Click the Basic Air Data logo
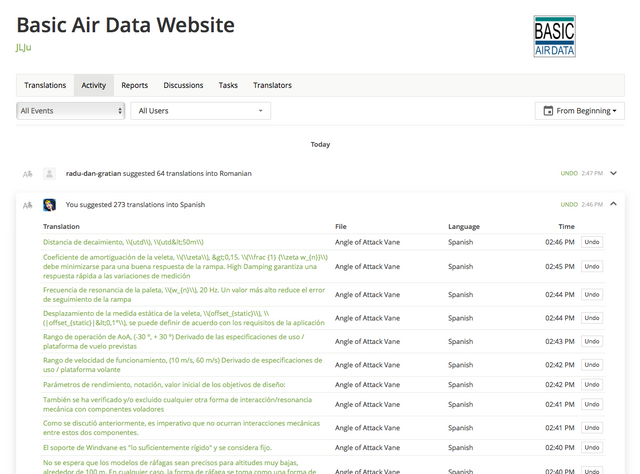This screenshot has width=640, height=474. click(554, 36)
